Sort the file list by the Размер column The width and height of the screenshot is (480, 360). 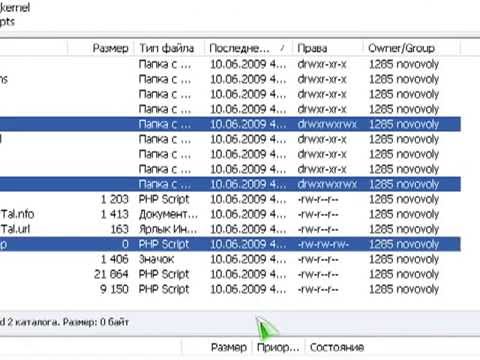110,48
